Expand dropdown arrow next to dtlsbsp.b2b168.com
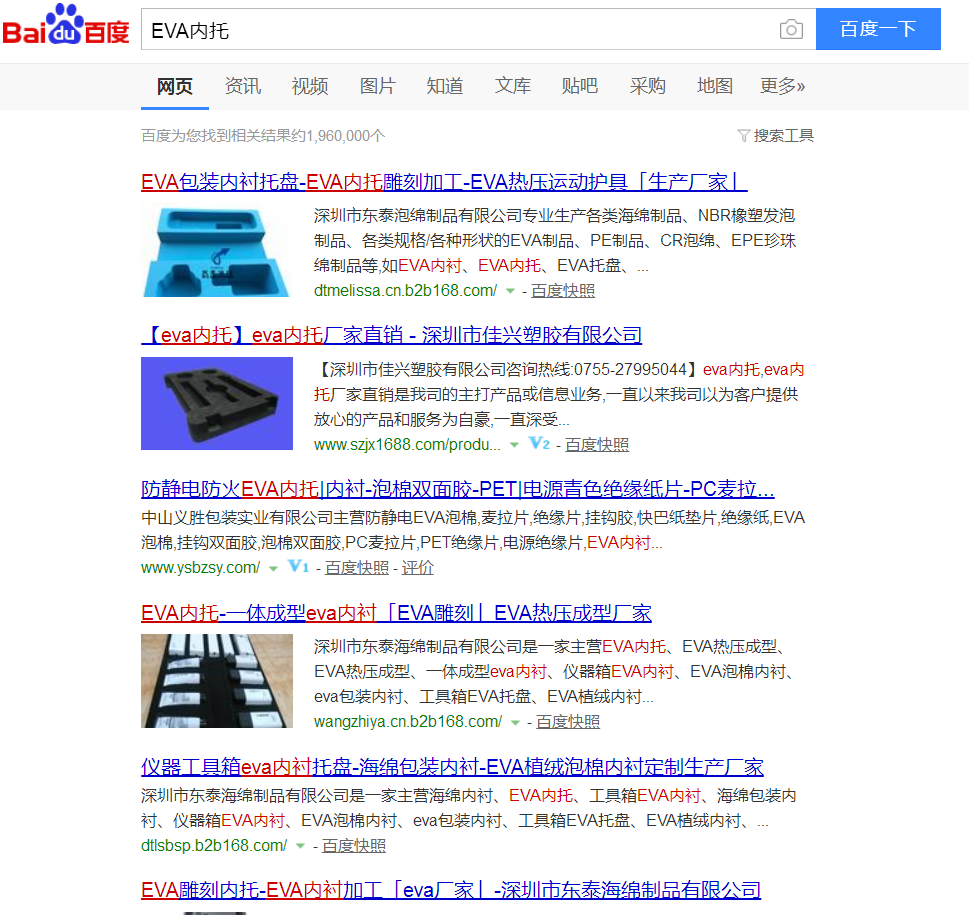This screenshot has height=915, width=969. click(x=300, y=846)
